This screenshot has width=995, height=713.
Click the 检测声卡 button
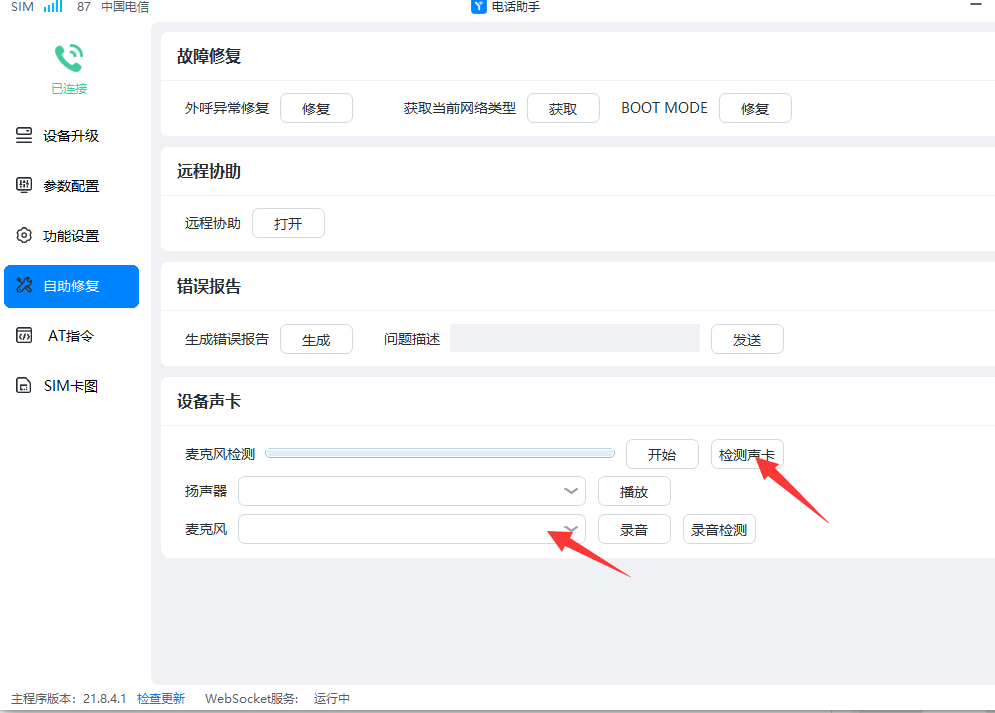[x=747, y=454]
